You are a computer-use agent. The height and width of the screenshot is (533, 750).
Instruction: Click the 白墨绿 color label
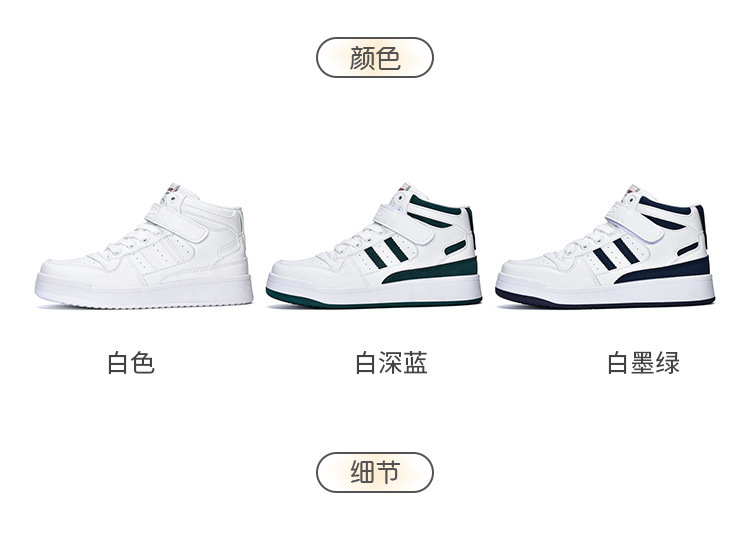click(643, 363)
